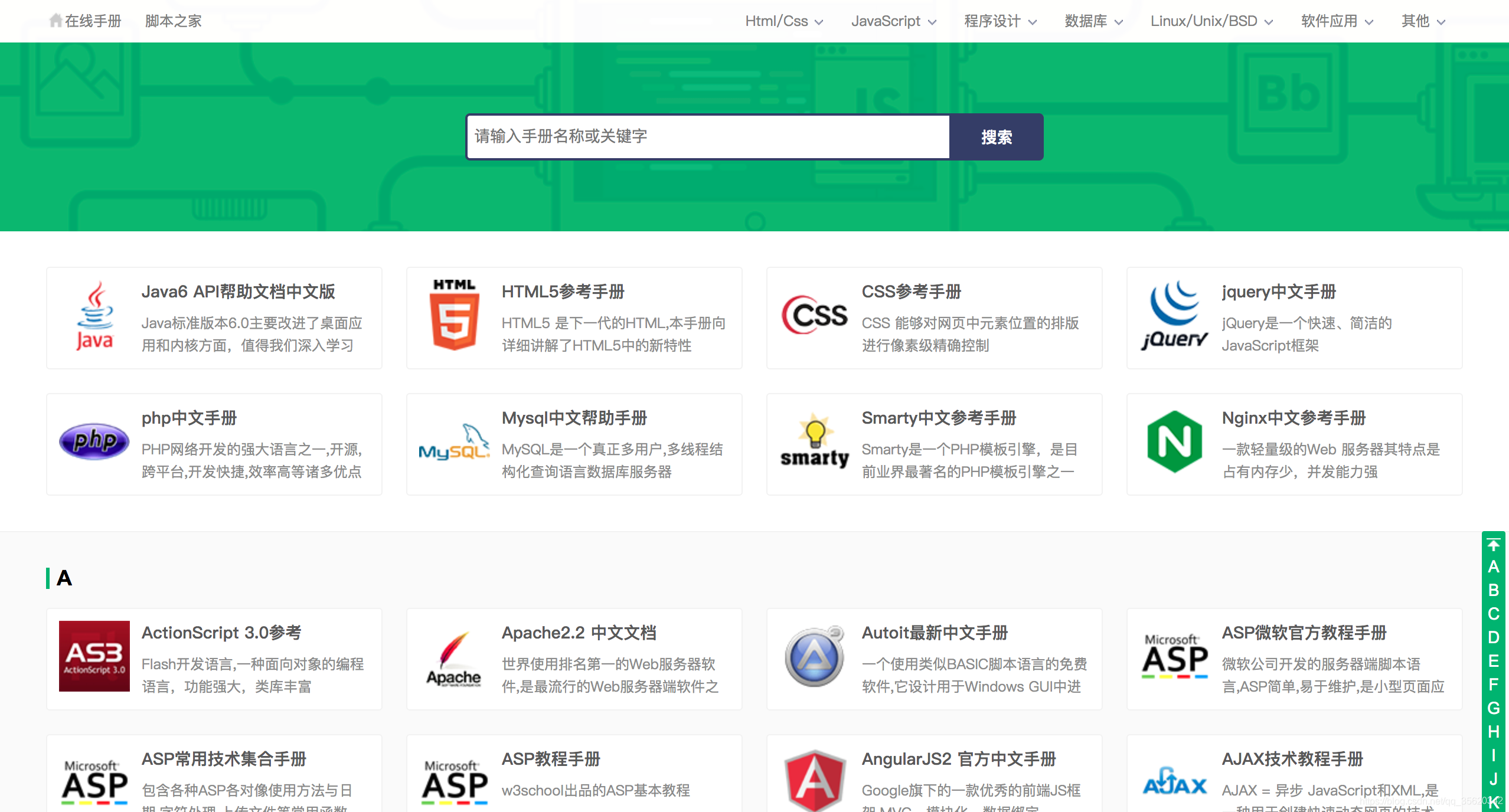Open Nginx中文参考手册 title link
The width and height of the screenshot is (1509, 812).
point(1294,418)
